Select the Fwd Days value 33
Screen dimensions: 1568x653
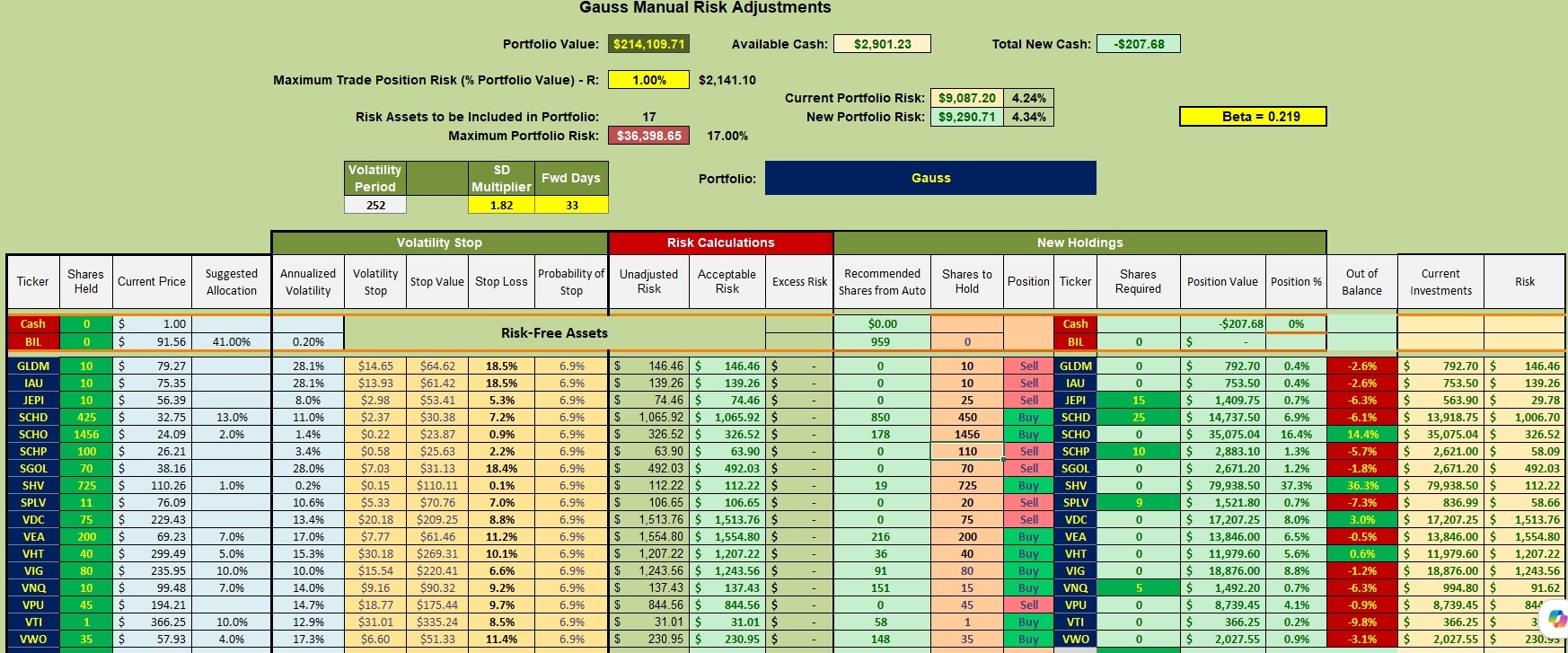571,205
